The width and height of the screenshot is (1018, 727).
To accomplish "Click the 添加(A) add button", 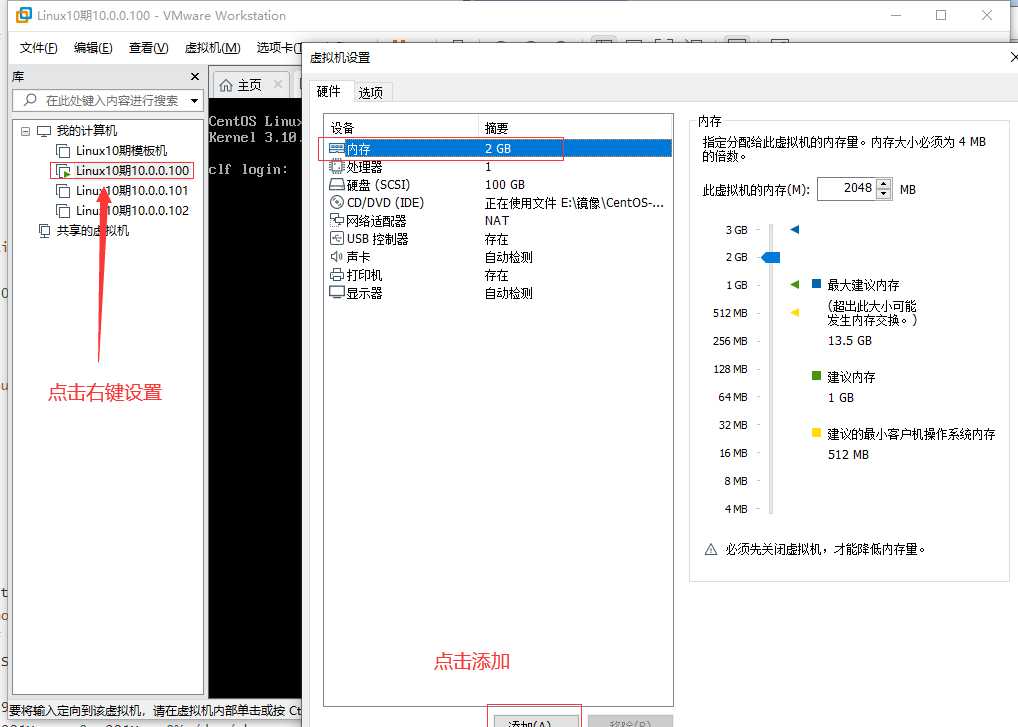I will (536, 721).
